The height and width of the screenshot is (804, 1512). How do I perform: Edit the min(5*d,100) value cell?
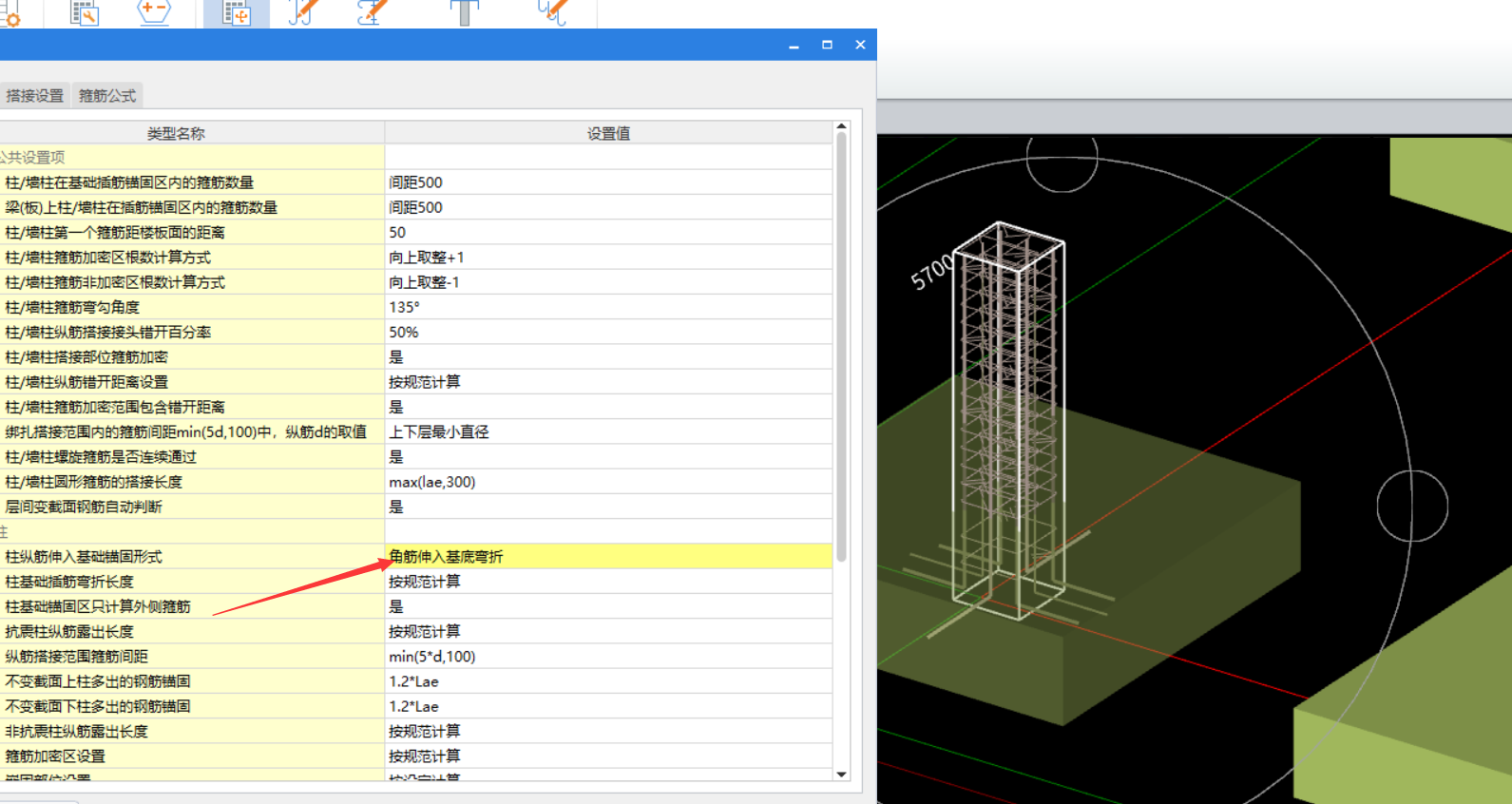608,657
